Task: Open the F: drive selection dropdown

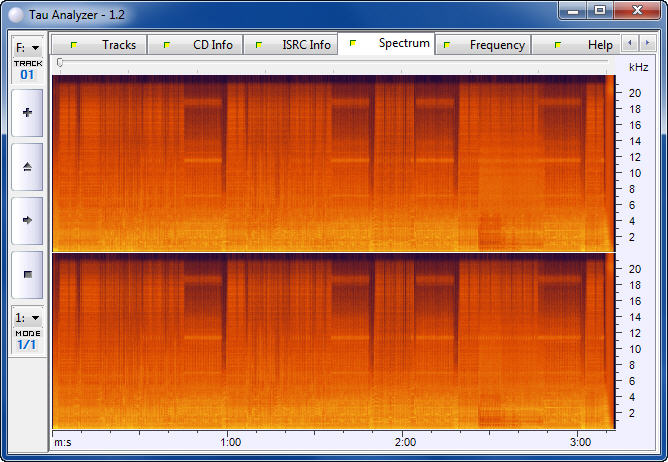Action: (27, 47)
